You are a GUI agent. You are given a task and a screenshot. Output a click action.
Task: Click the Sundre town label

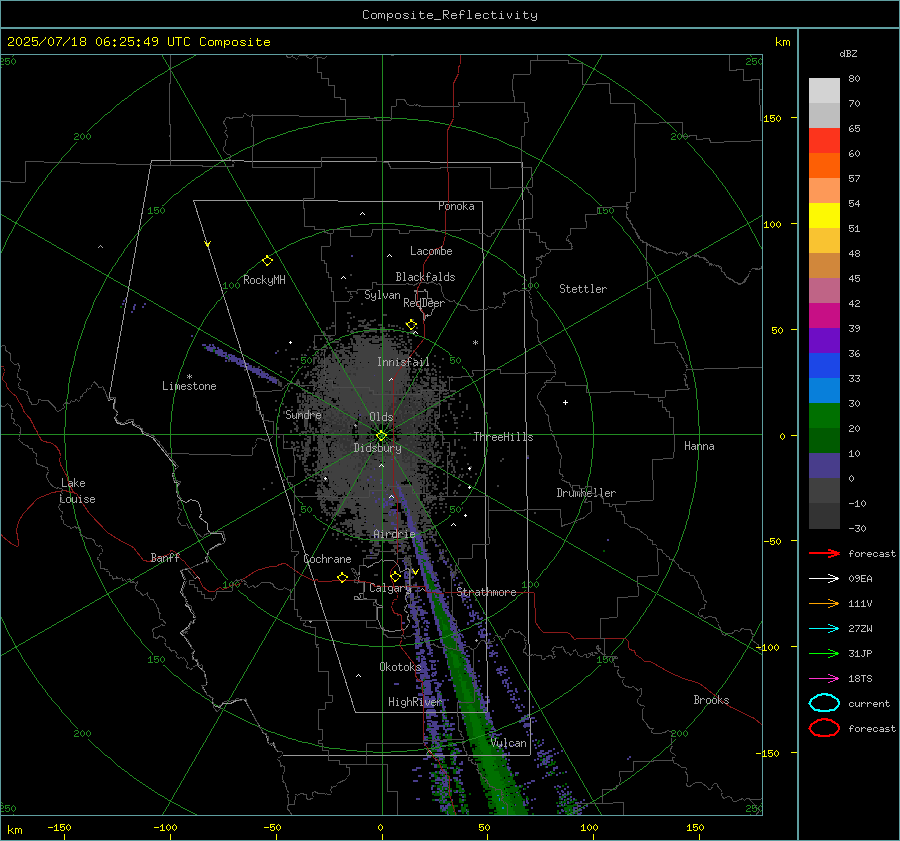303,414
